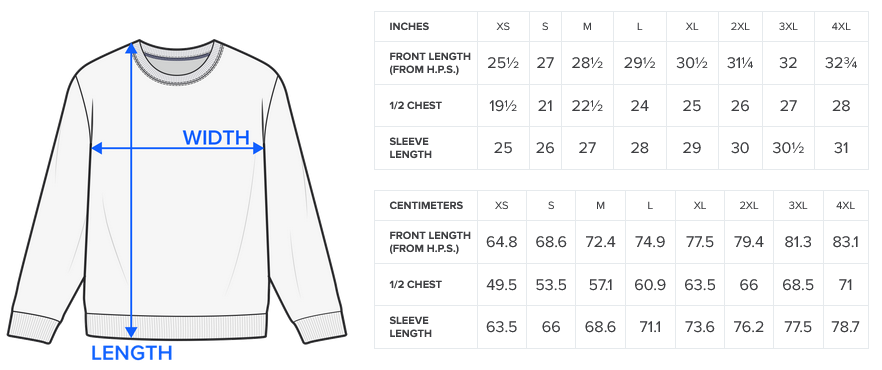882x370 pixels.
Task: Select the 30½ sleeve length cell for 3XL
Action: (788, 148)
